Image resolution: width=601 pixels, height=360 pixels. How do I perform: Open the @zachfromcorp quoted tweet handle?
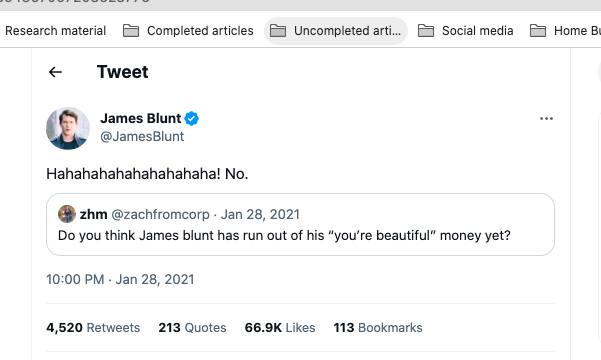pyautogui.click(x=160, y=214)
